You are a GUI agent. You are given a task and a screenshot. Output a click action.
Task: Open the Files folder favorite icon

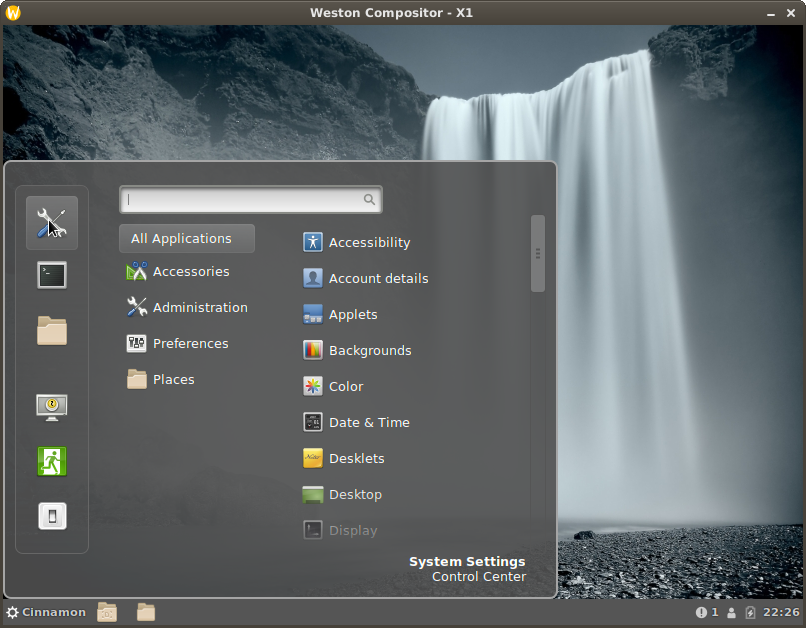click(x=52, y=330)
